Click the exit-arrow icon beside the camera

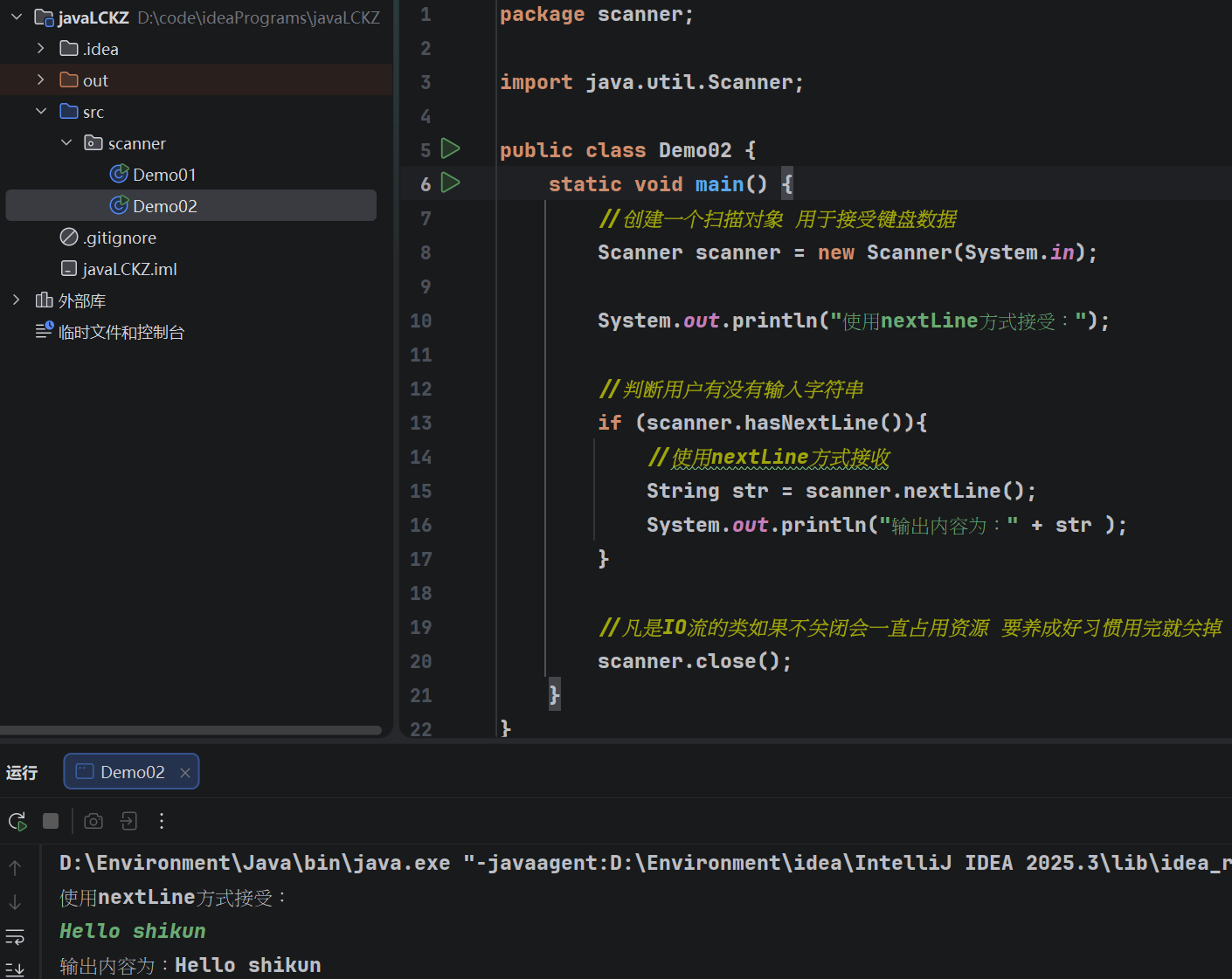click(128, 821)
